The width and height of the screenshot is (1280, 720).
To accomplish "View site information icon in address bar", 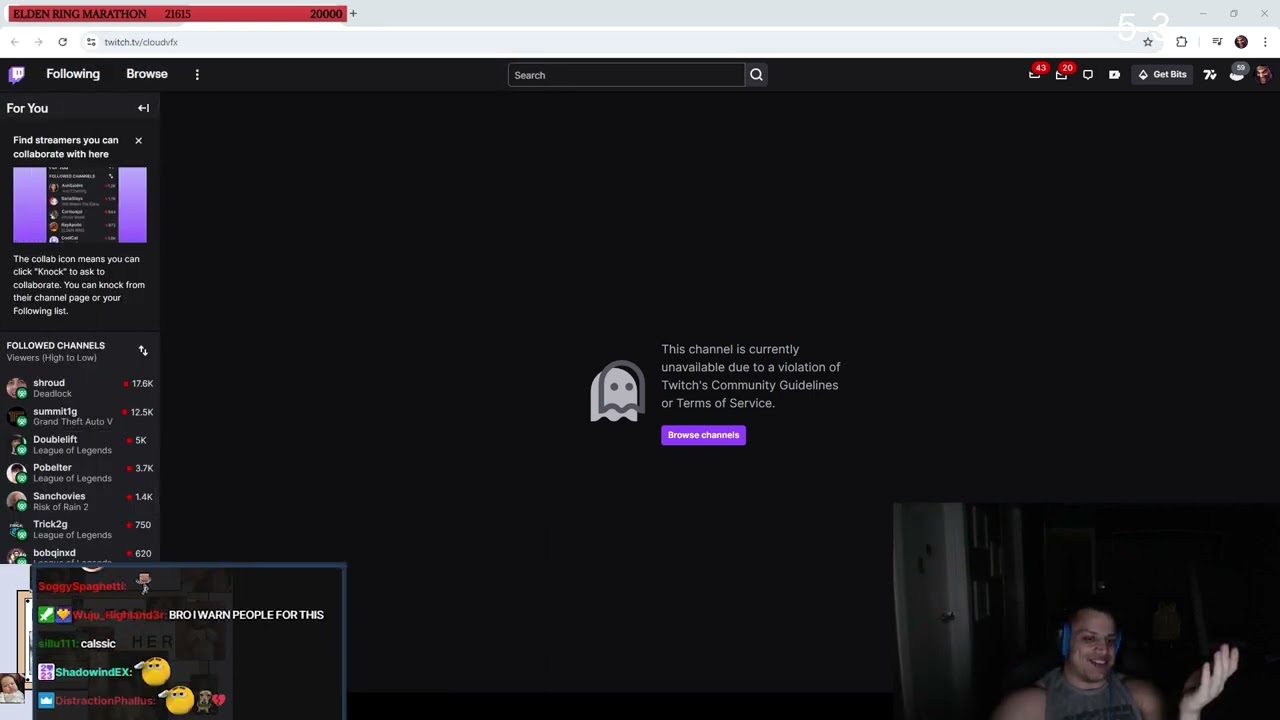I will pyautogui.click(x=91, y=42).
